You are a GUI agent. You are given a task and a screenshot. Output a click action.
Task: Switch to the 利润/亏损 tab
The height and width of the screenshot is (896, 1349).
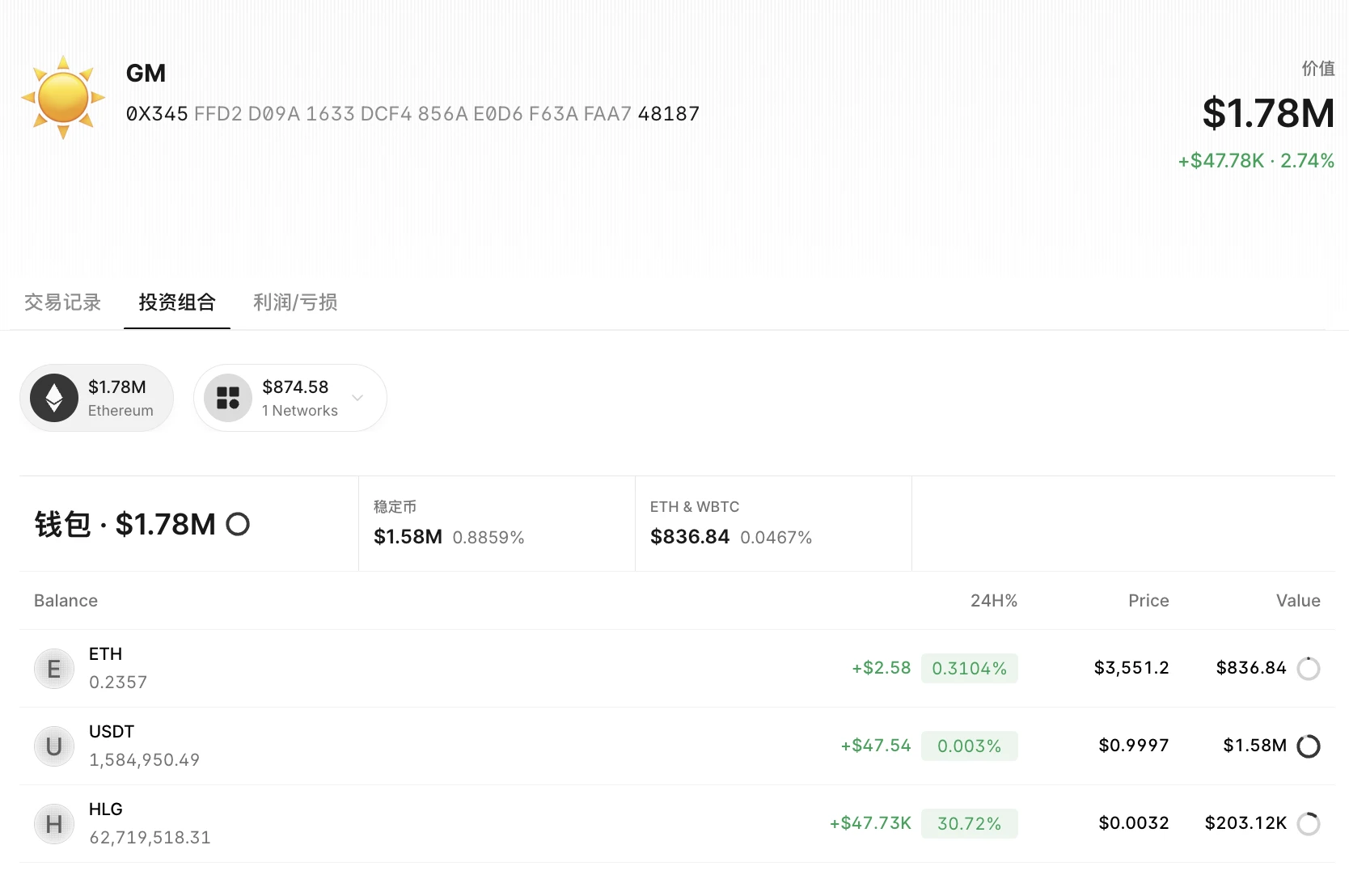(295, 302)
